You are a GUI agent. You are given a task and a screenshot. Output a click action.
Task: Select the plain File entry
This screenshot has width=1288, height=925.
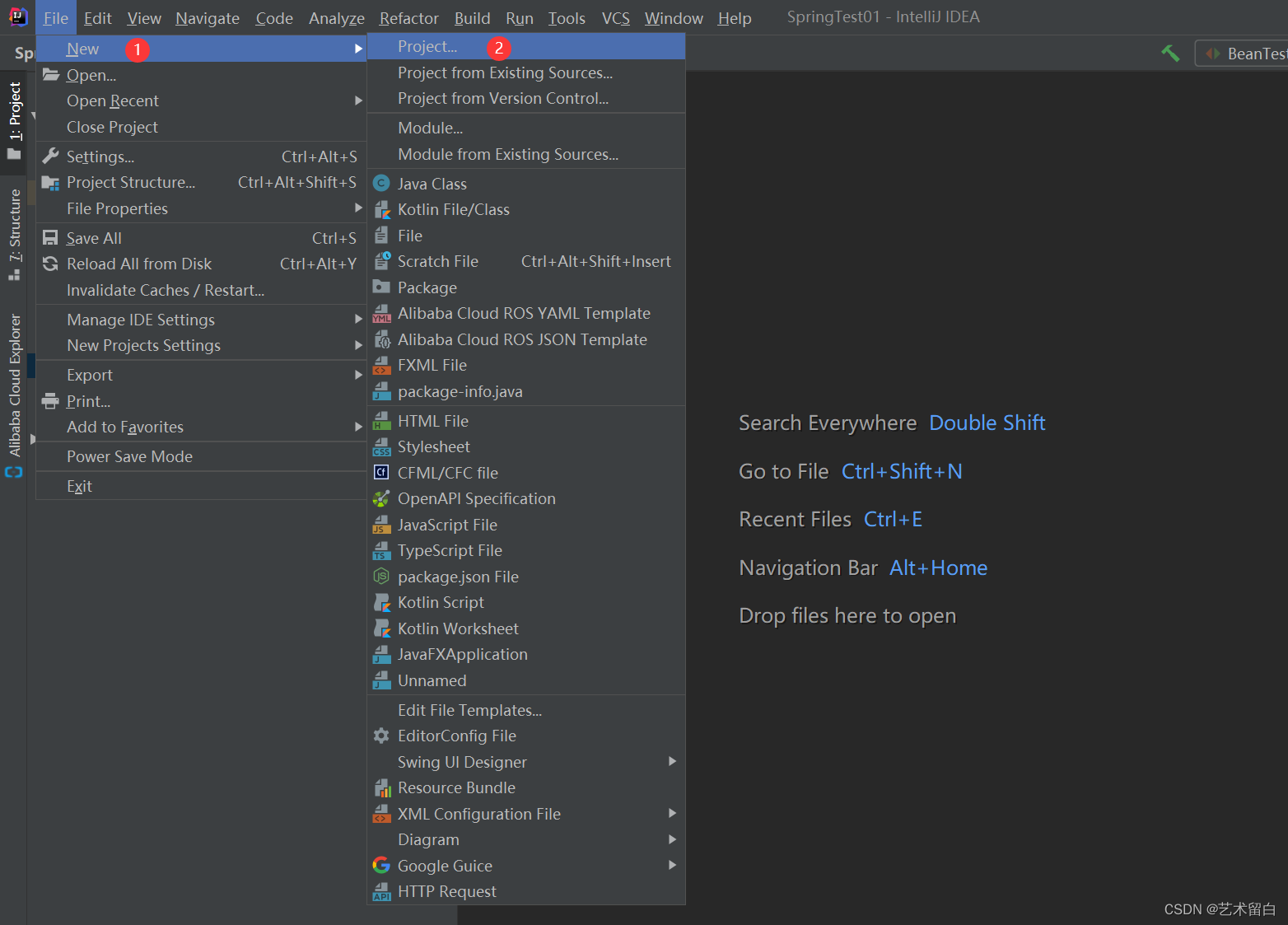(526, 236)
